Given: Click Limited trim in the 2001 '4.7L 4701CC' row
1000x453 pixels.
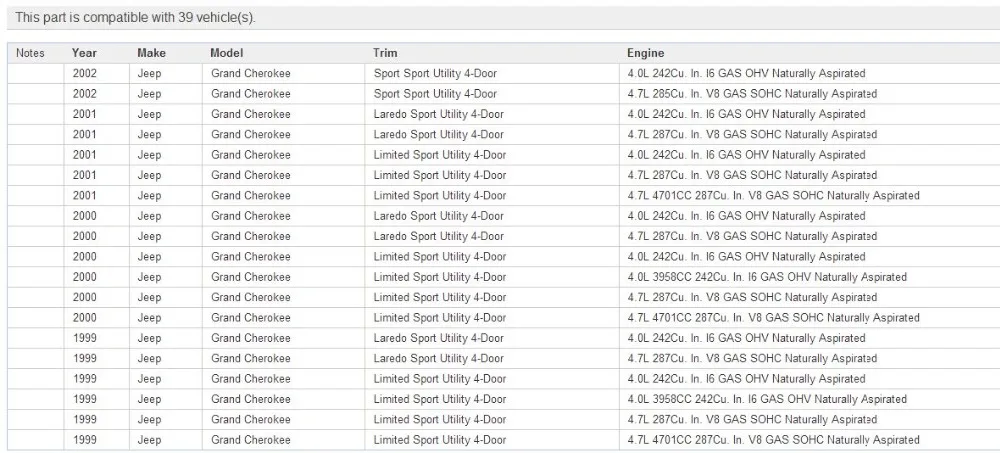Looking at the screenshot, I should pos(440,195).
